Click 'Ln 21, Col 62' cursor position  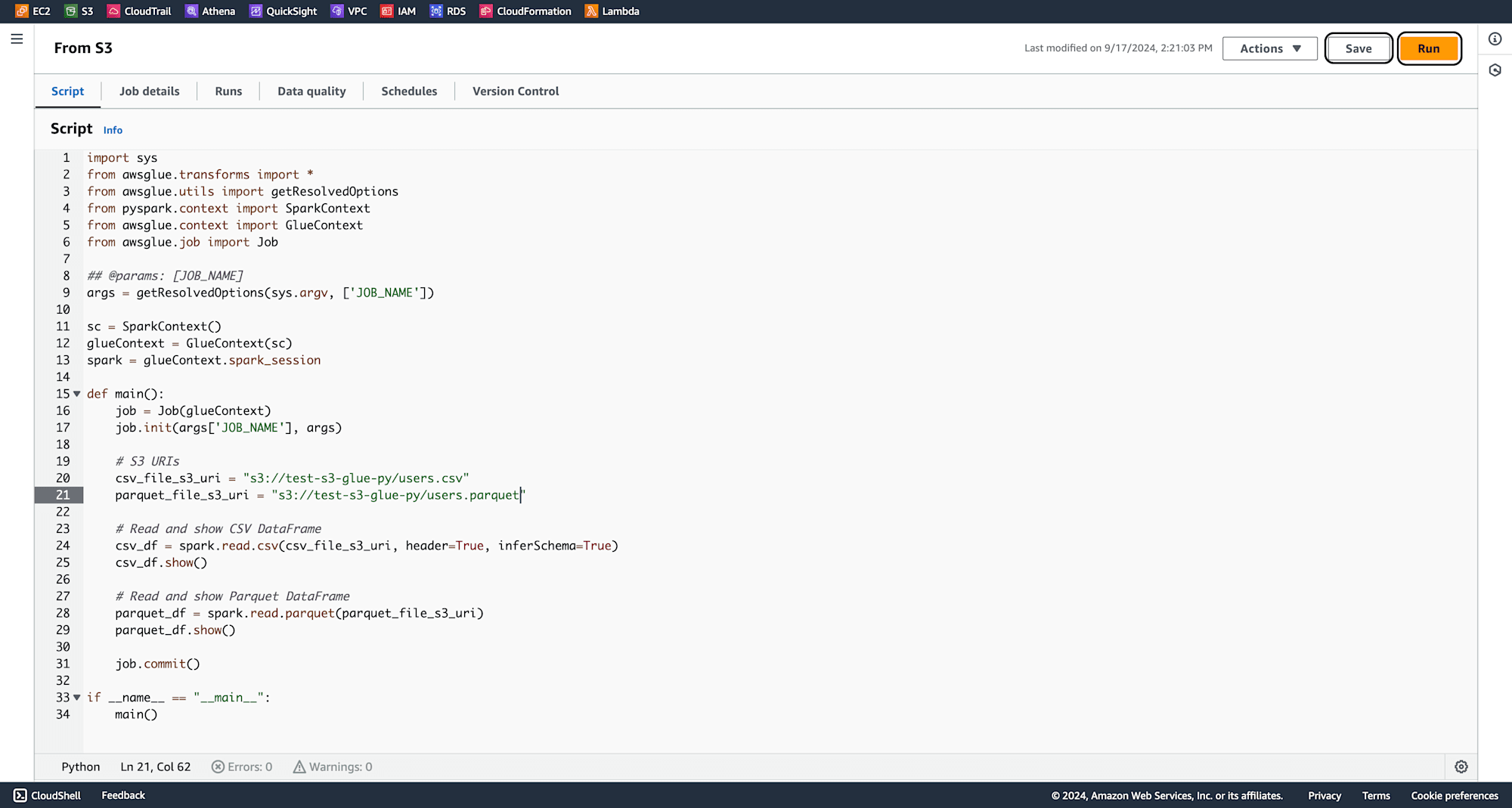coord(156,766)
